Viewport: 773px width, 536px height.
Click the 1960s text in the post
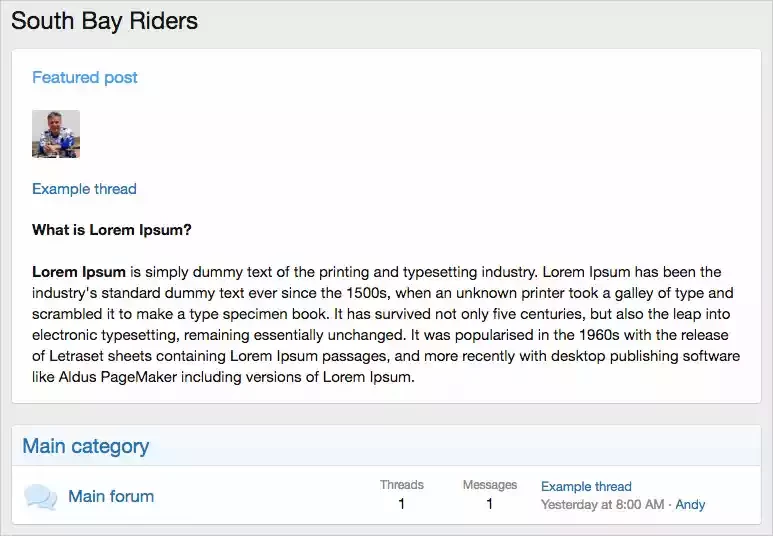click(x=599, y=335)
